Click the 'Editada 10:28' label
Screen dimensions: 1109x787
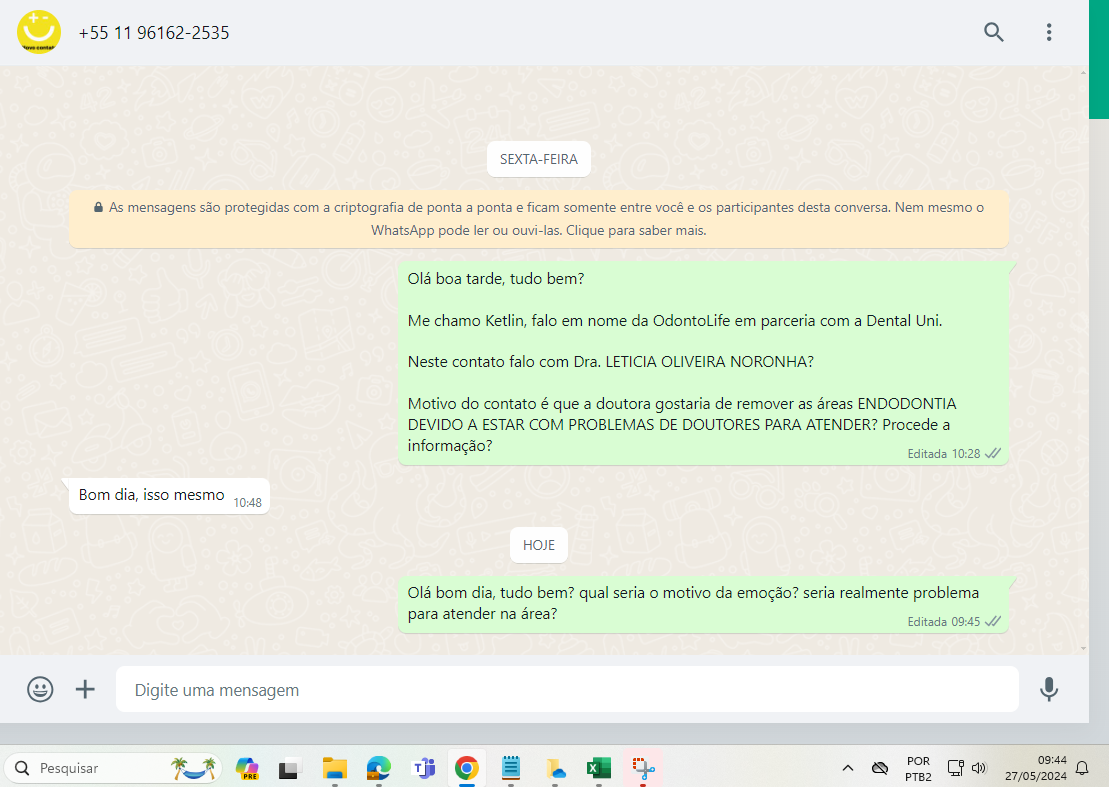click(943, 454)
